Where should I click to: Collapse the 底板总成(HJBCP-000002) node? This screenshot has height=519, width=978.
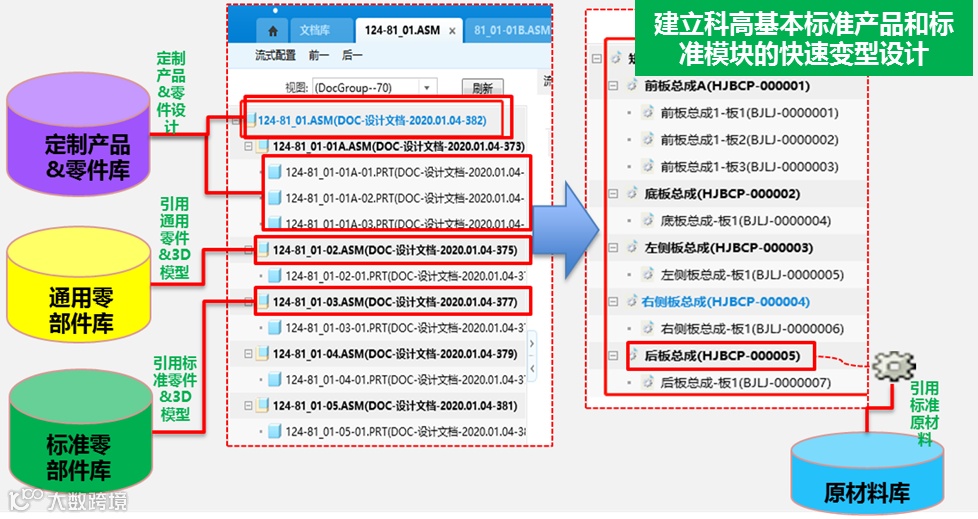613,193
